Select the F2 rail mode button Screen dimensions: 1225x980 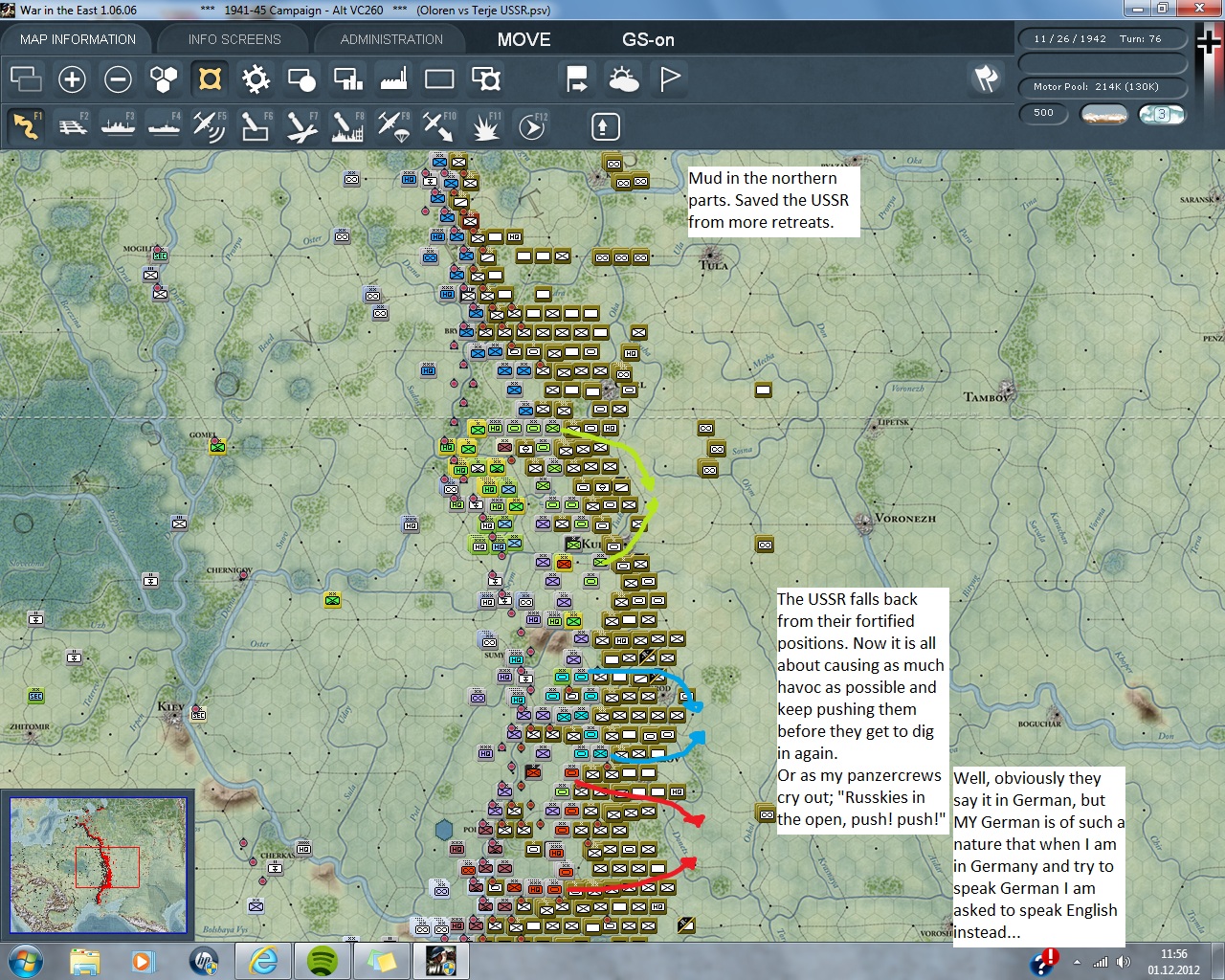click(72, 126)
